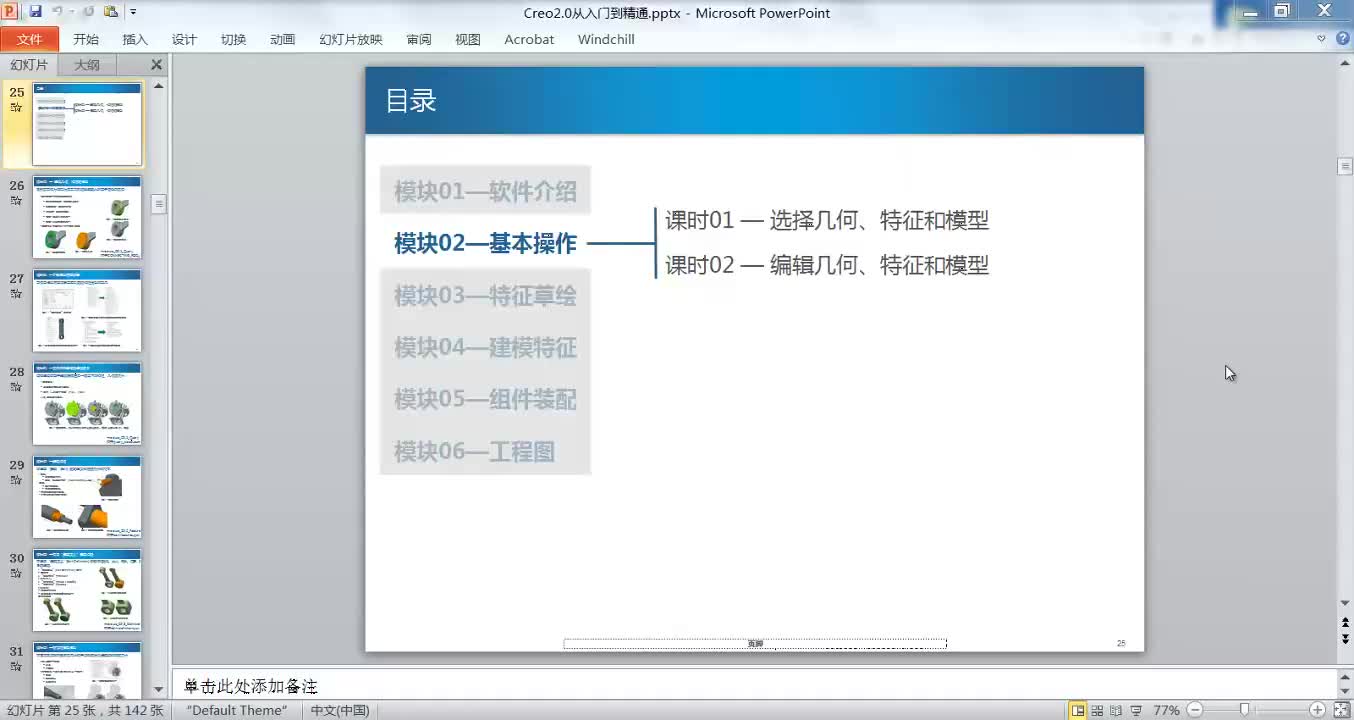Close the slides thumbnail pane
The image size is (1354, 720).
coord(156,65)
